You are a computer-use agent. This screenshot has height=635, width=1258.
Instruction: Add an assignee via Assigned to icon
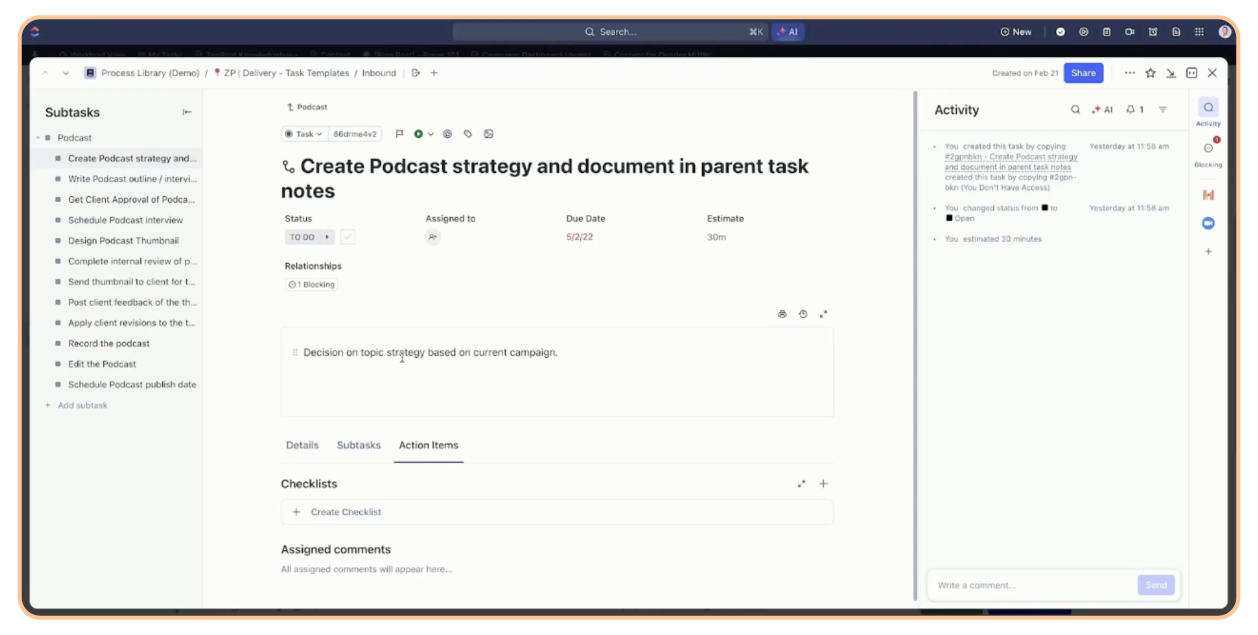[x=432, y=238]
